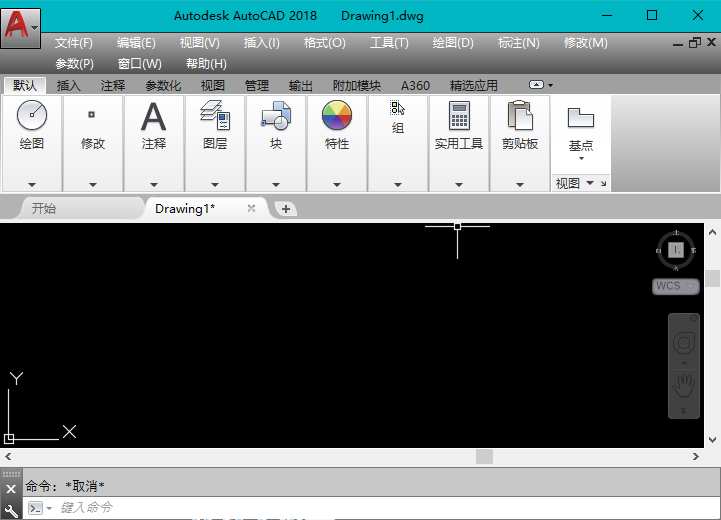Viewport: 721px width, 520px height.
Task: Switch to the 插入 ribbon tab
Action: tap(69, 86)
